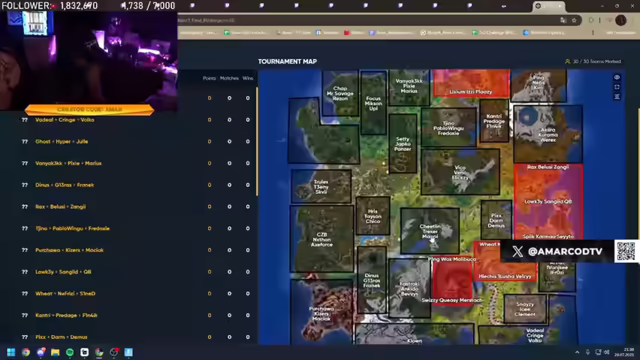The width and height of the screenshot is (640, 360).
Task: Click the 30 / 30 Teams Marked counter
Action: point(593,62)
